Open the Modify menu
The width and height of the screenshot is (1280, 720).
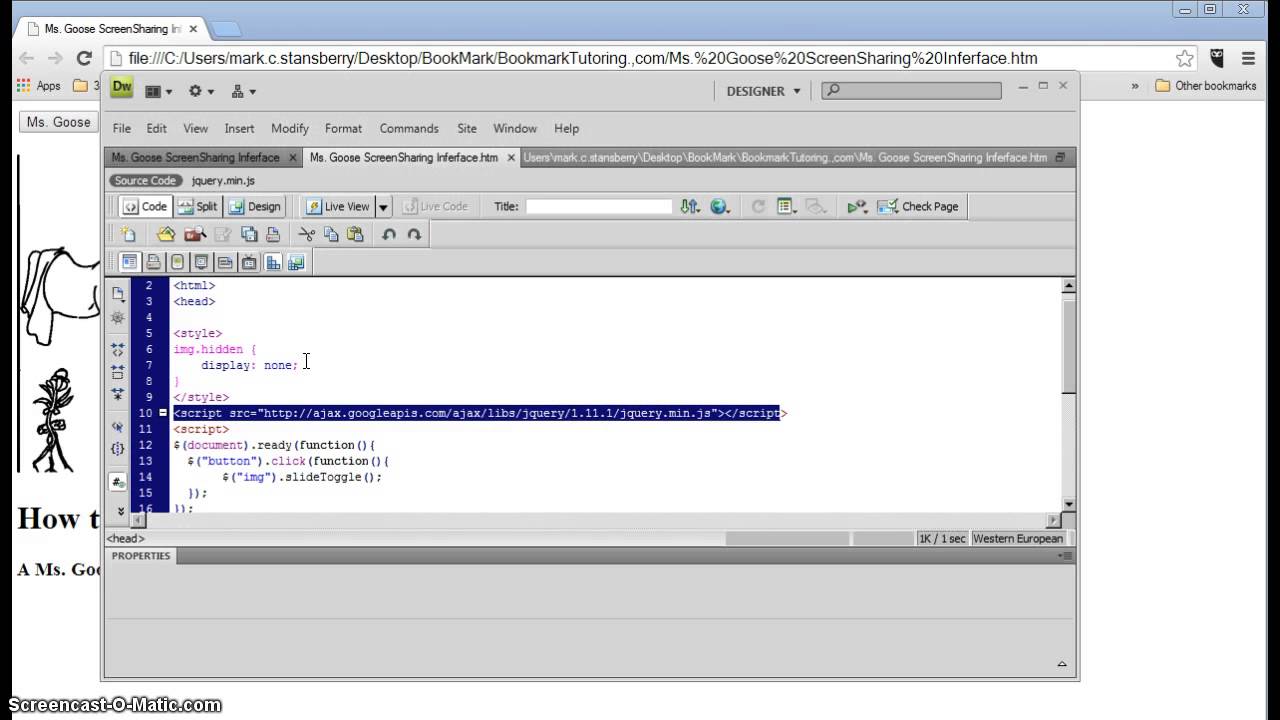tap(289, 128)
